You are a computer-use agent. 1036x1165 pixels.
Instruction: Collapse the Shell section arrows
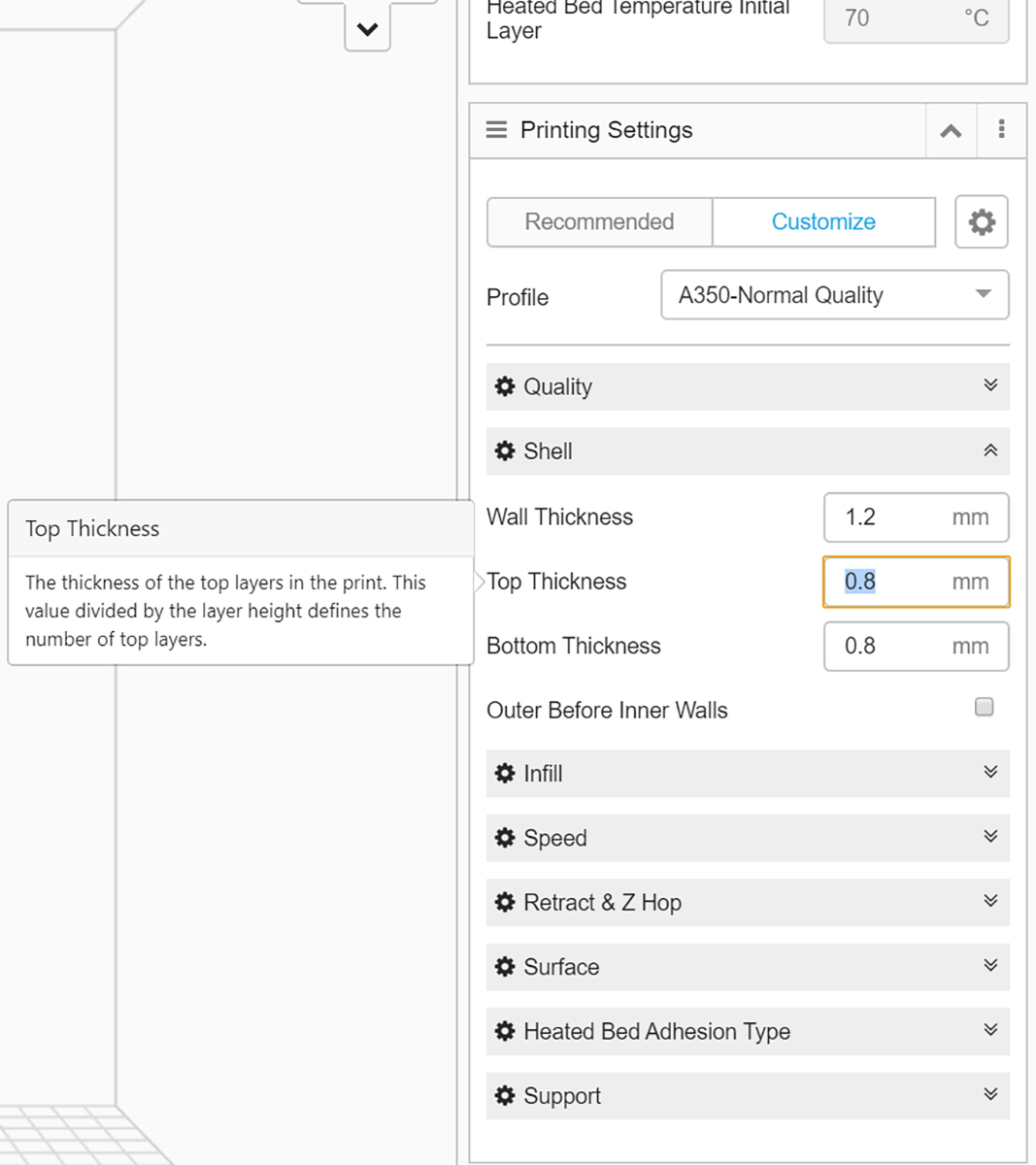pyautogui.click(x=990, y=450)
